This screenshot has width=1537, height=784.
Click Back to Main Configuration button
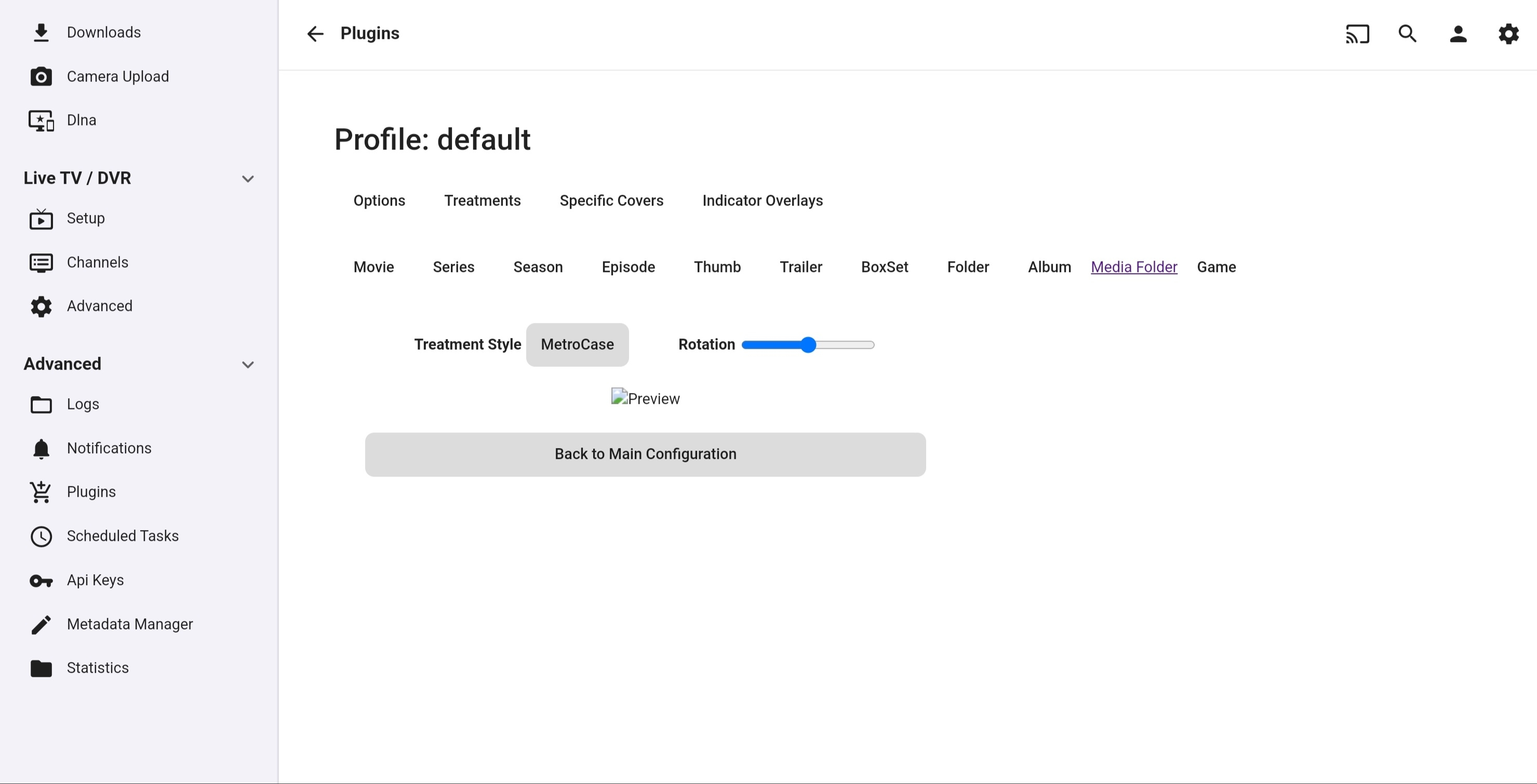[645, 454]
